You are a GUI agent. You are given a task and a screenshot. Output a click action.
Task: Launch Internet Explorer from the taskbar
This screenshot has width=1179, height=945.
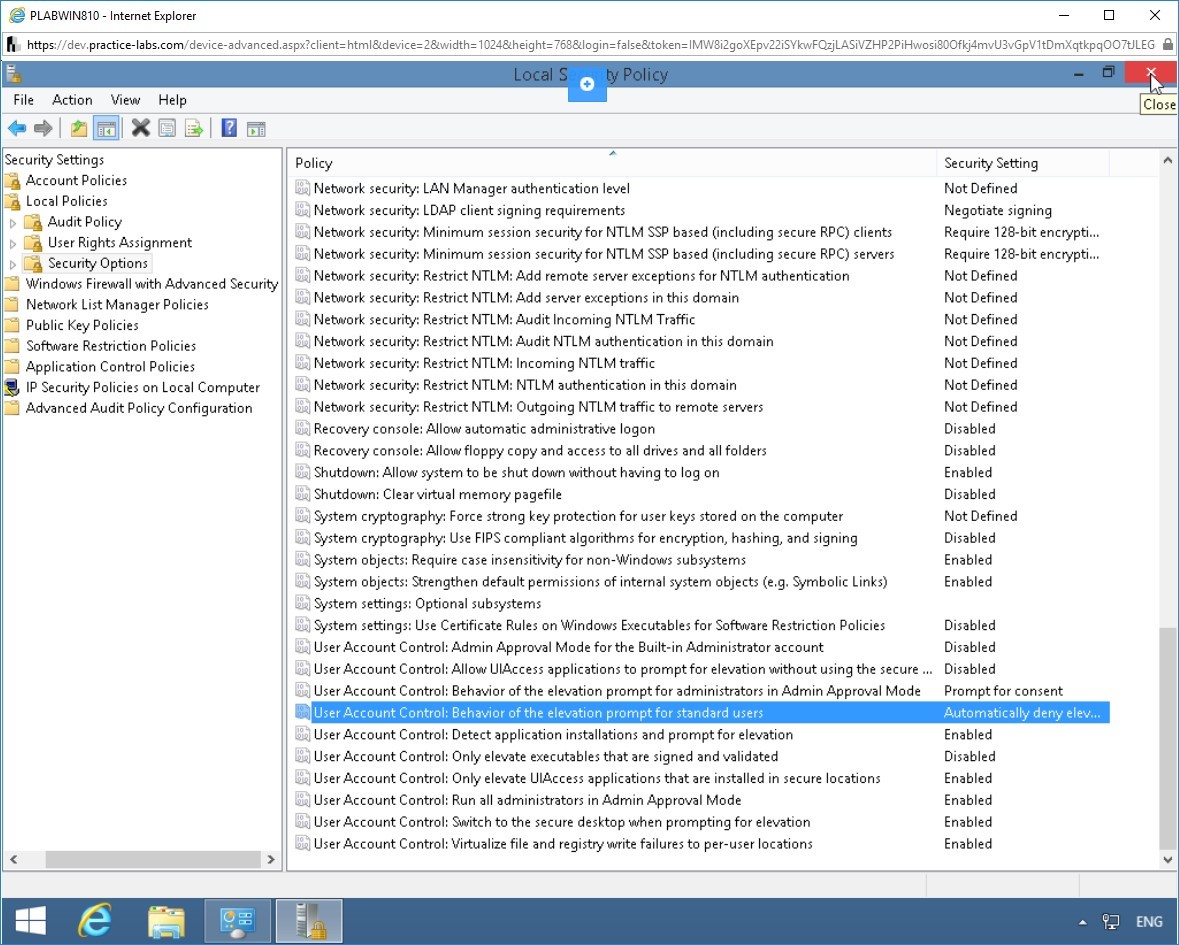(95, 921)
